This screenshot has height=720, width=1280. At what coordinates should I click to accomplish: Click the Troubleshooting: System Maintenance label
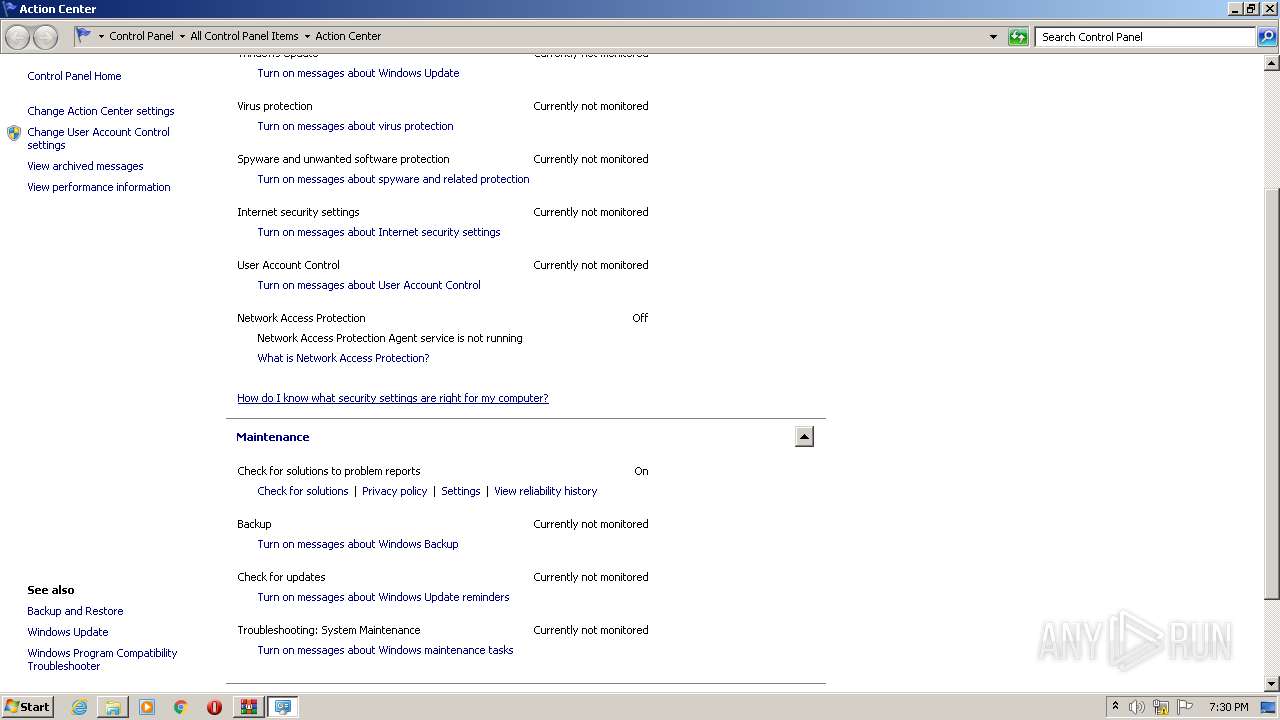(329, 630)
